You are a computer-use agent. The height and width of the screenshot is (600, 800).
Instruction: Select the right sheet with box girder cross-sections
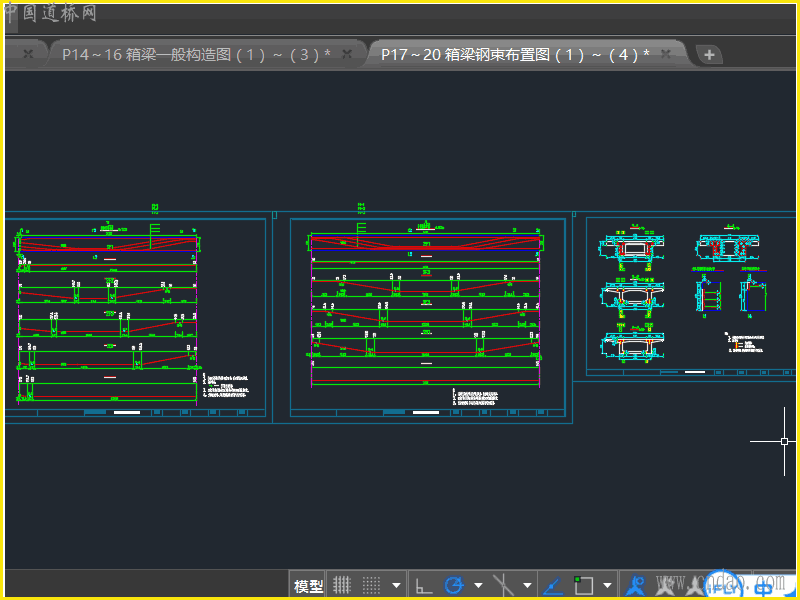[691, 296]
